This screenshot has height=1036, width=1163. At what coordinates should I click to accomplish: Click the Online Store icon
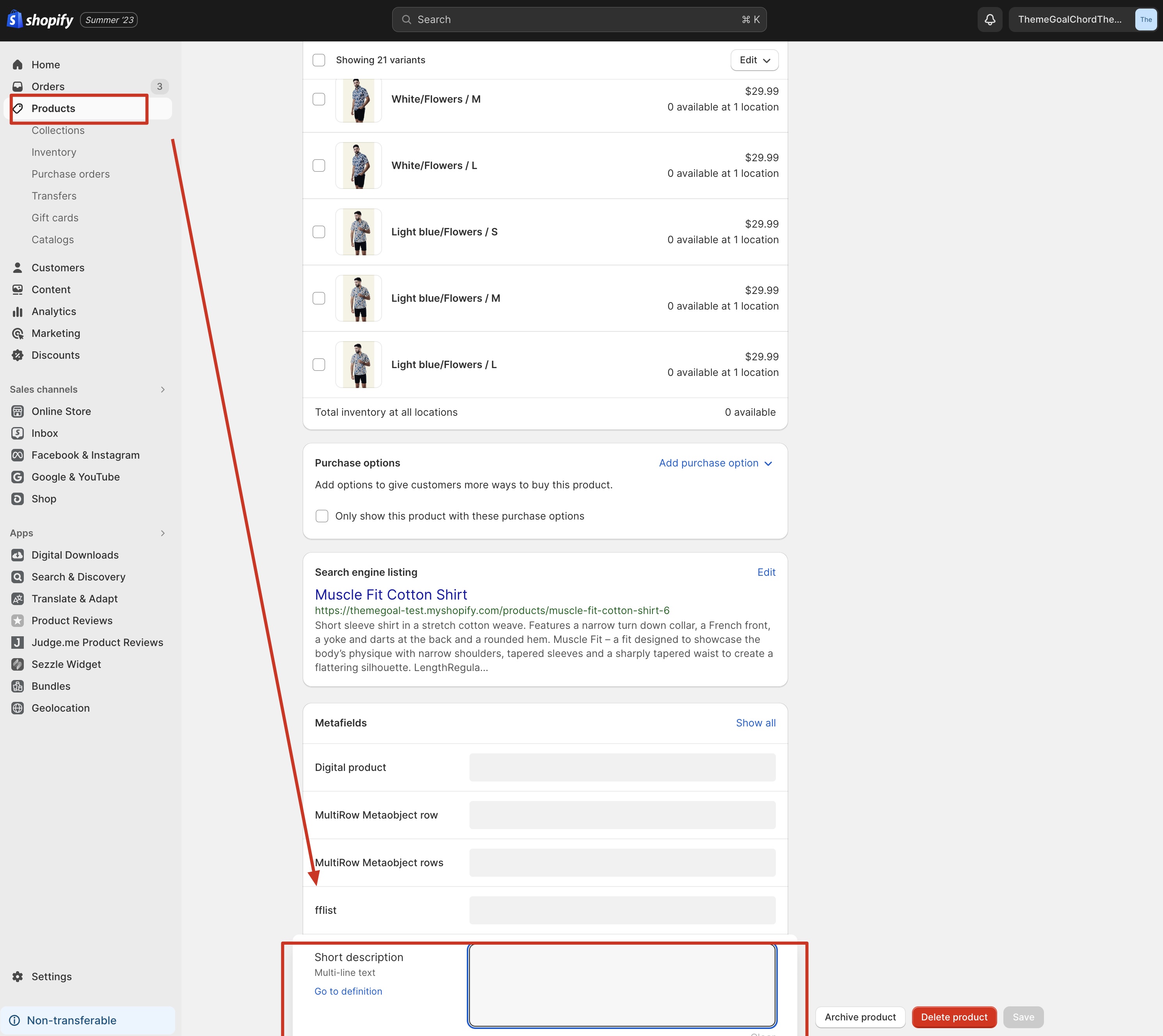18,411
